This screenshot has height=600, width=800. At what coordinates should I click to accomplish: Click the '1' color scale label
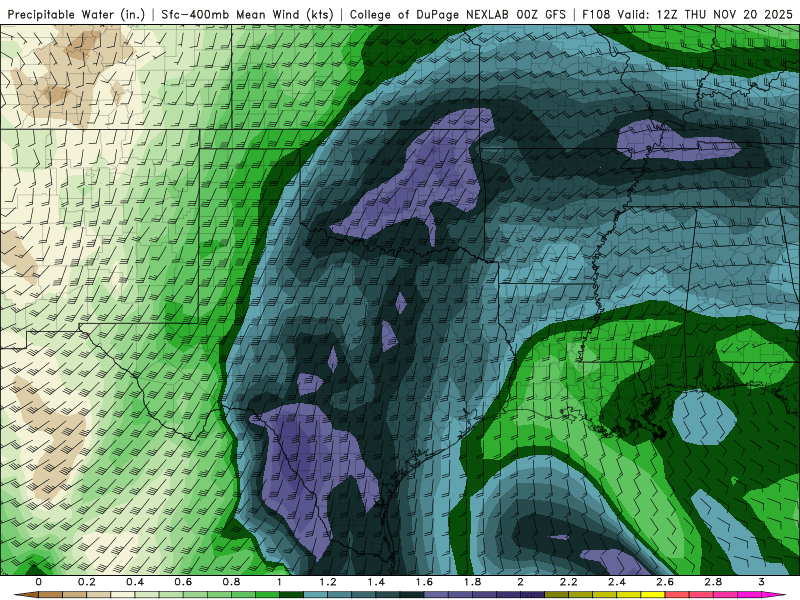(x=279, y=582)
